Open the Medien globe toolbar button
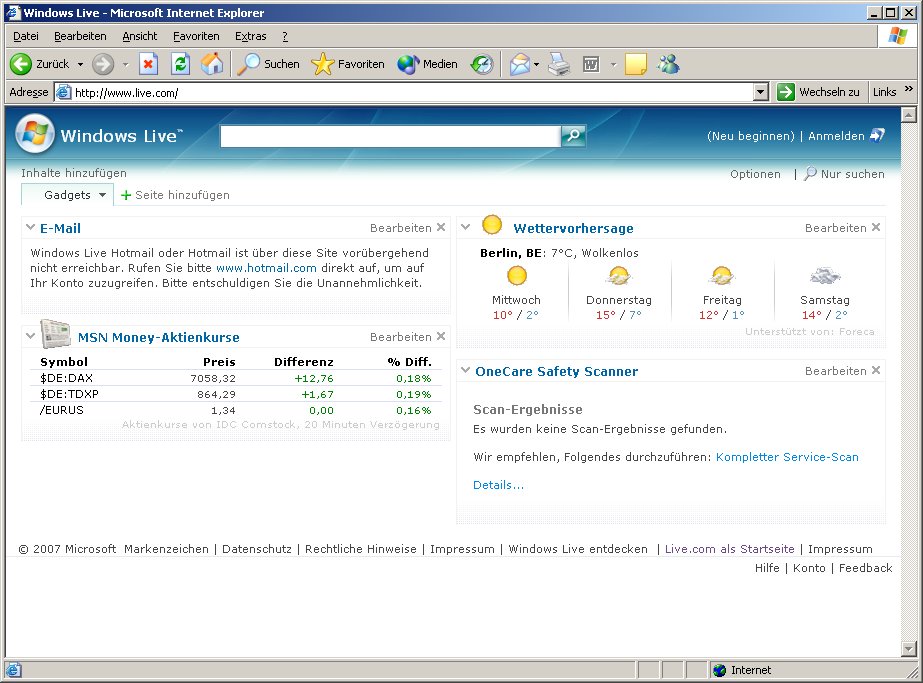Viewport: 923px width, 683px height. click(x=427, y=64)
